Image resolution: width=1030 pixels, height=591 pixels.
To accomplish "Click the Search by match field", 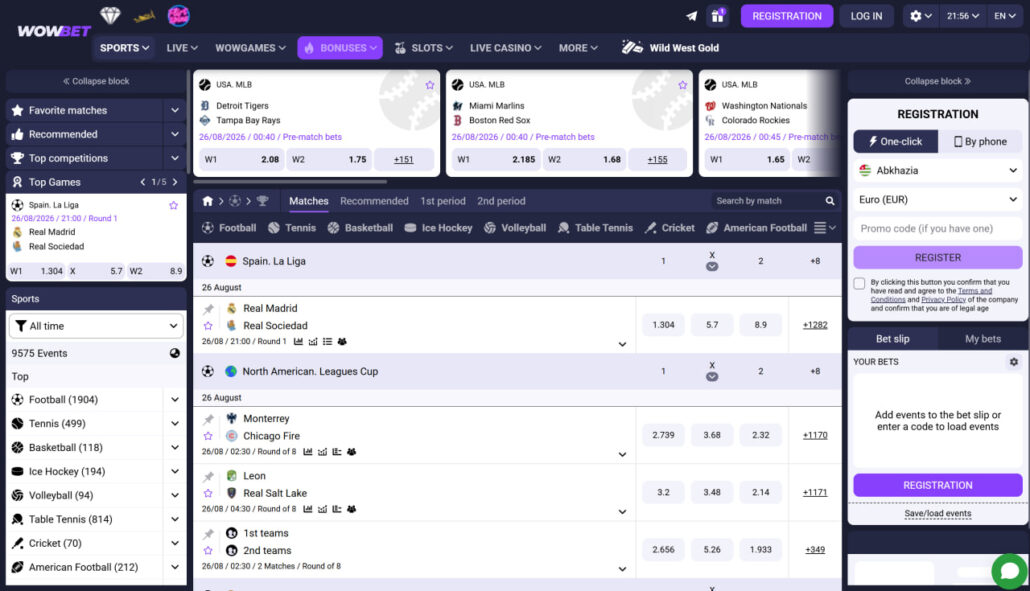I will click(x=767, y=201).
